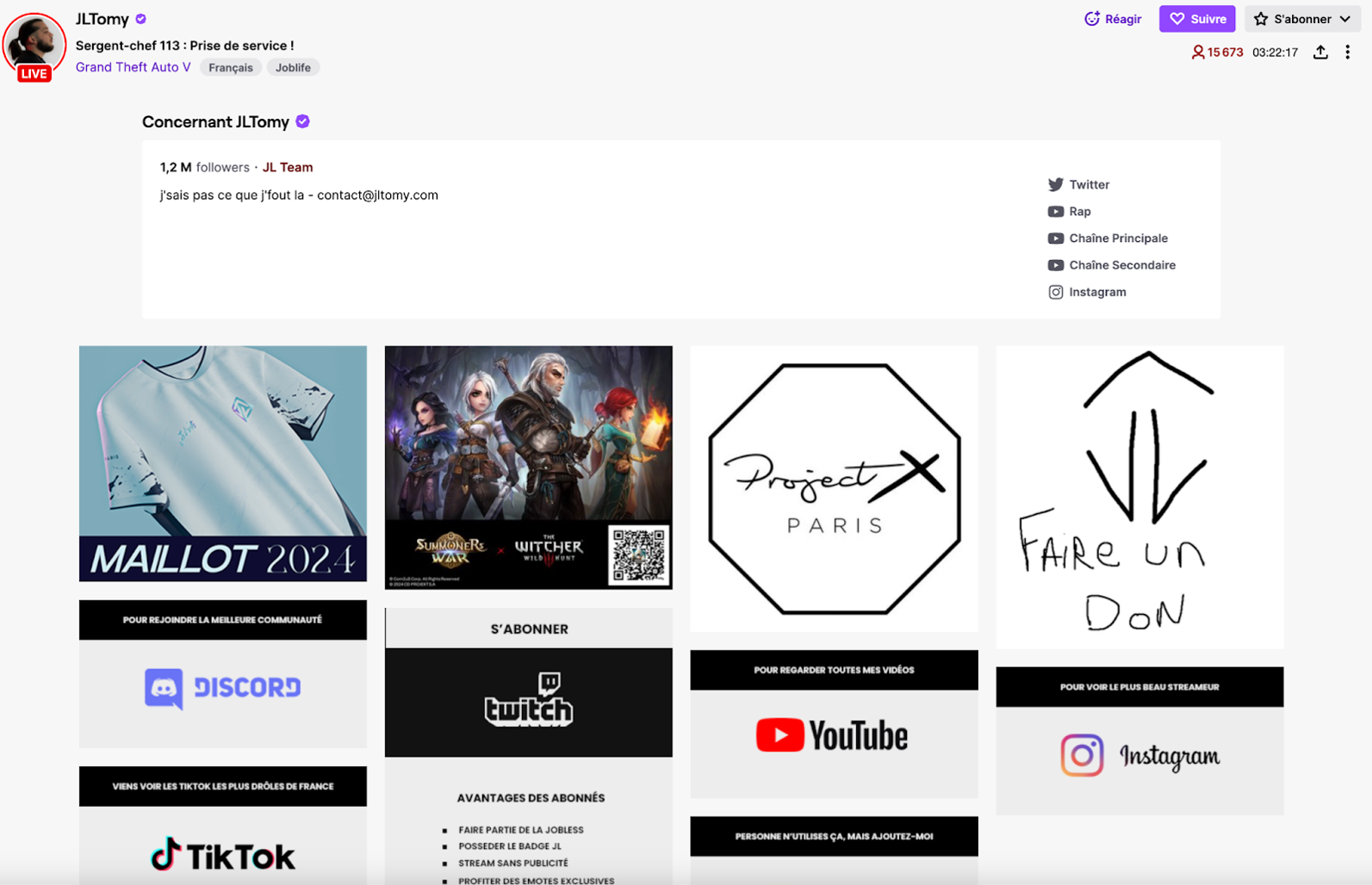Image resolution: width=1372 pixels, height=885 pixels.
Task: Click the YouTube play logo icon
Action: pos(780,735)
